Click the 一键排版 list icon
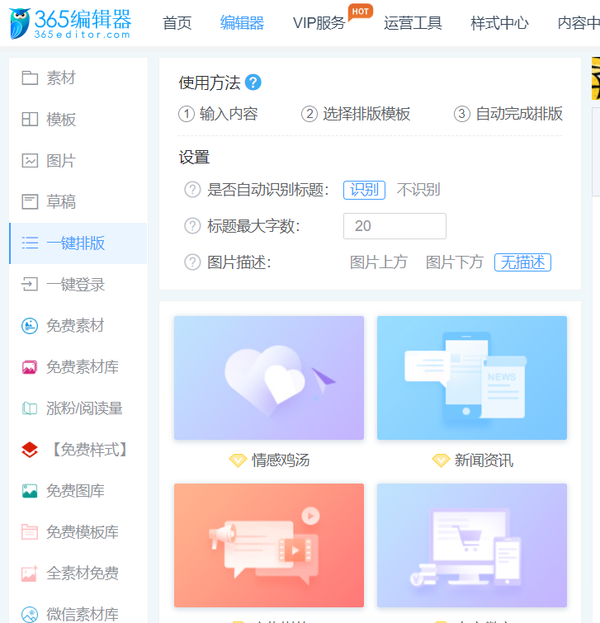600x623 pixels. point(30,243)
